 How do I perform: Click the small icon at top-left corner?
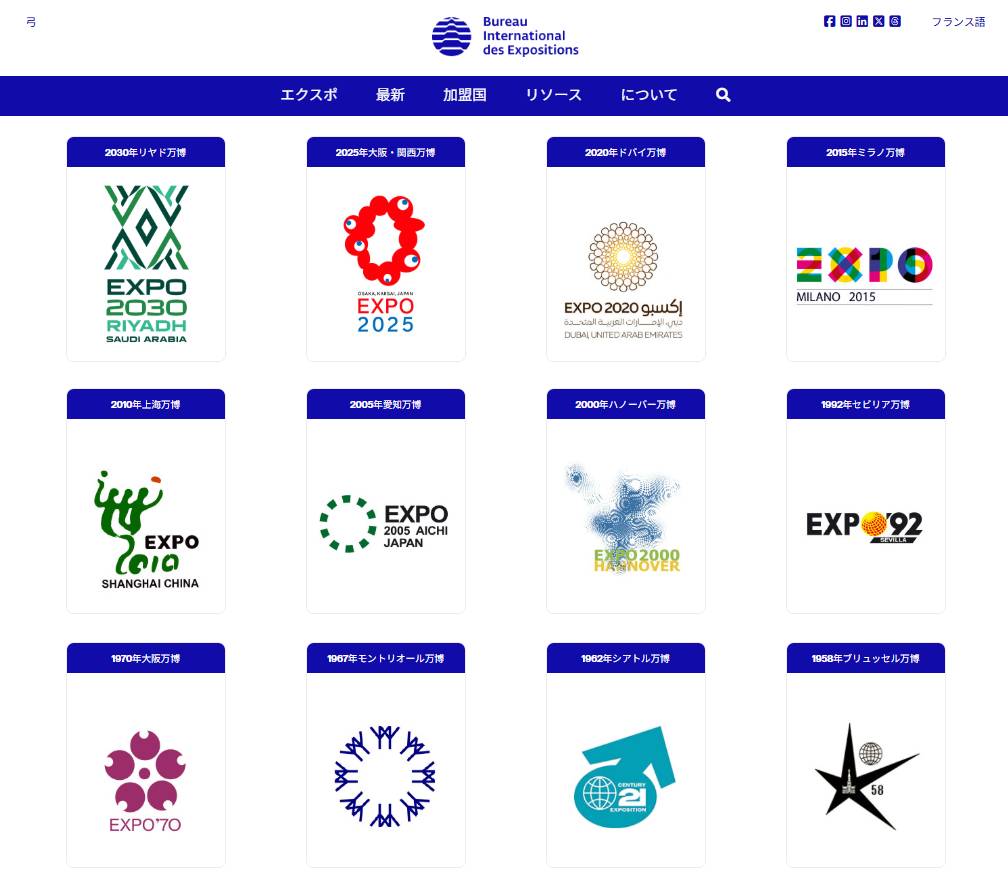[x=31, y=22]
